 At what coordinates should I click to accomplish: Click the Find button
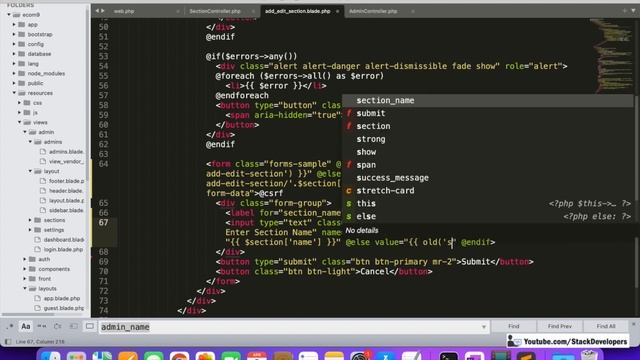pos(513,326)
